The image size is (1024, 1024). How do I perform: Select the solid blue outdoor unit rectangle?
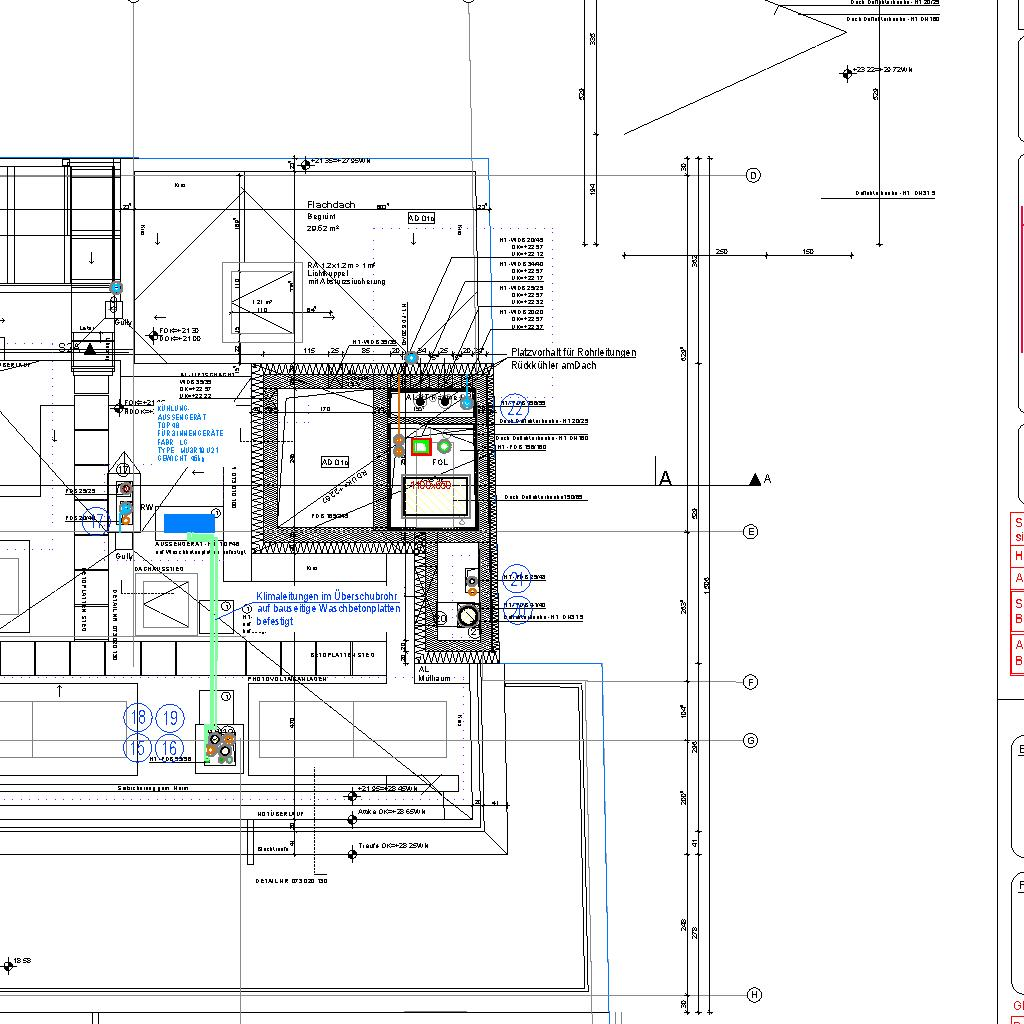pyautogui.click(x=189, y=523)
